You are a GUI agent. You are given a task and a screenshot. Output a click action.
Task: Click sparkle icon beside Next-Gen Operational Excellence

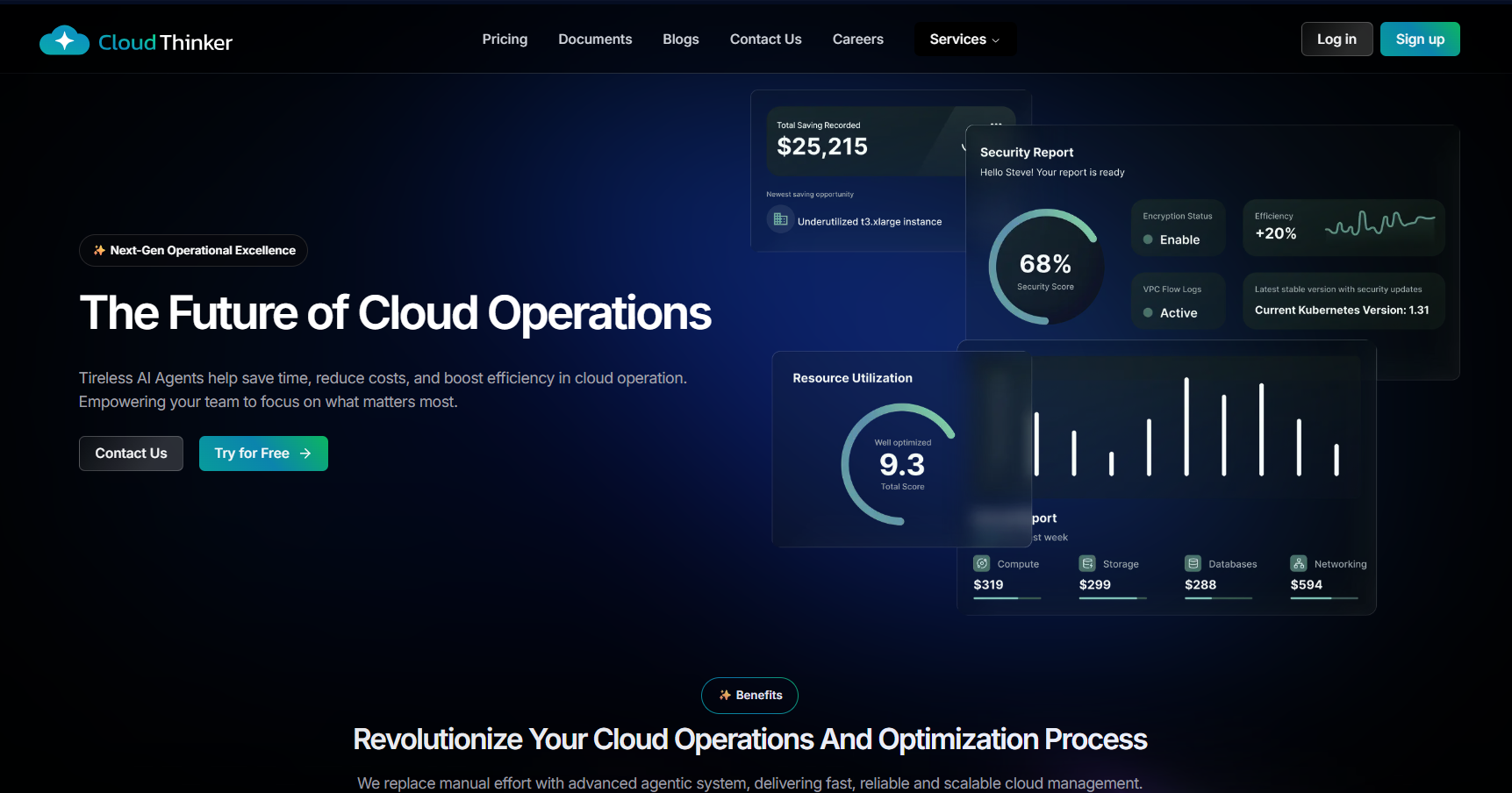click(x=99, y=250)
